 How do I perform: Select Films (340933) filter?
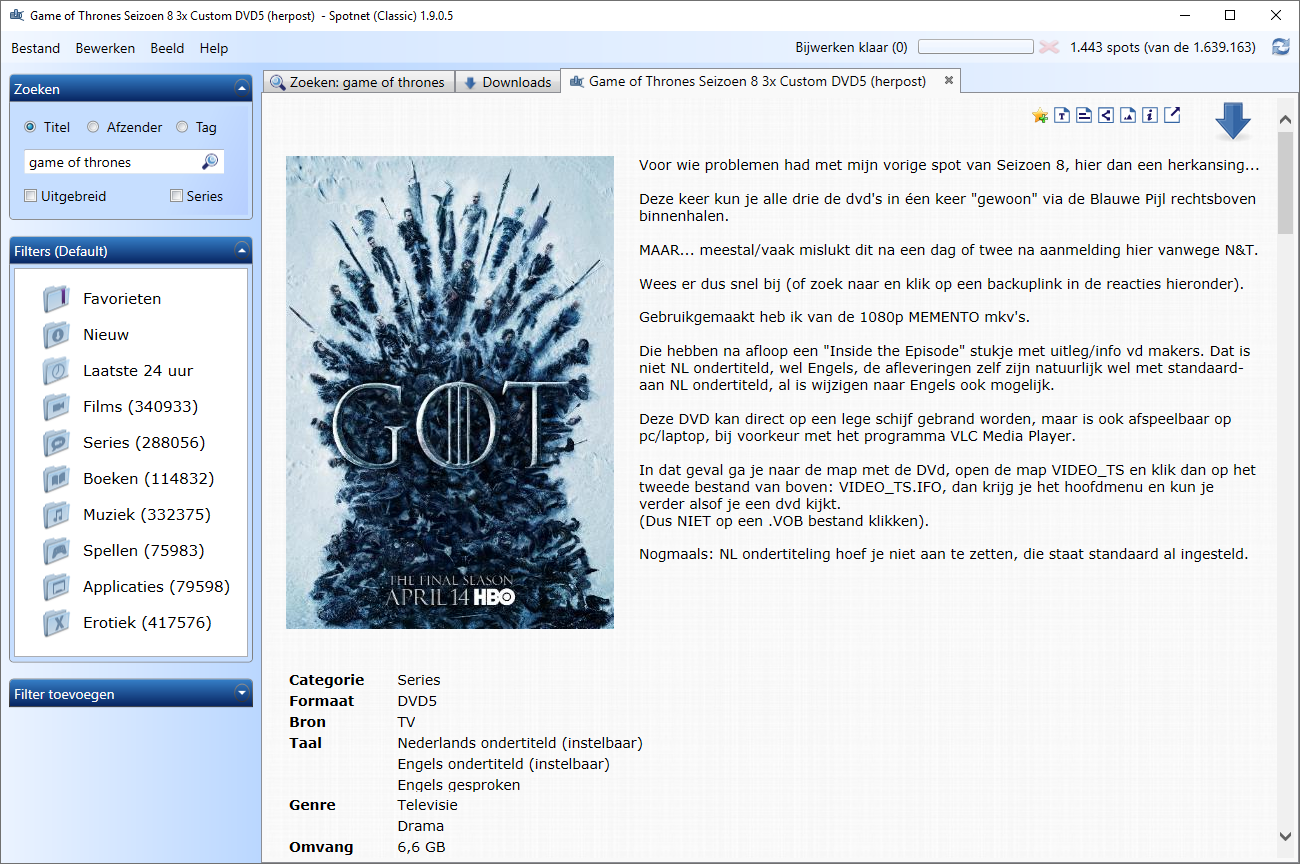click(x=140, y=406)
